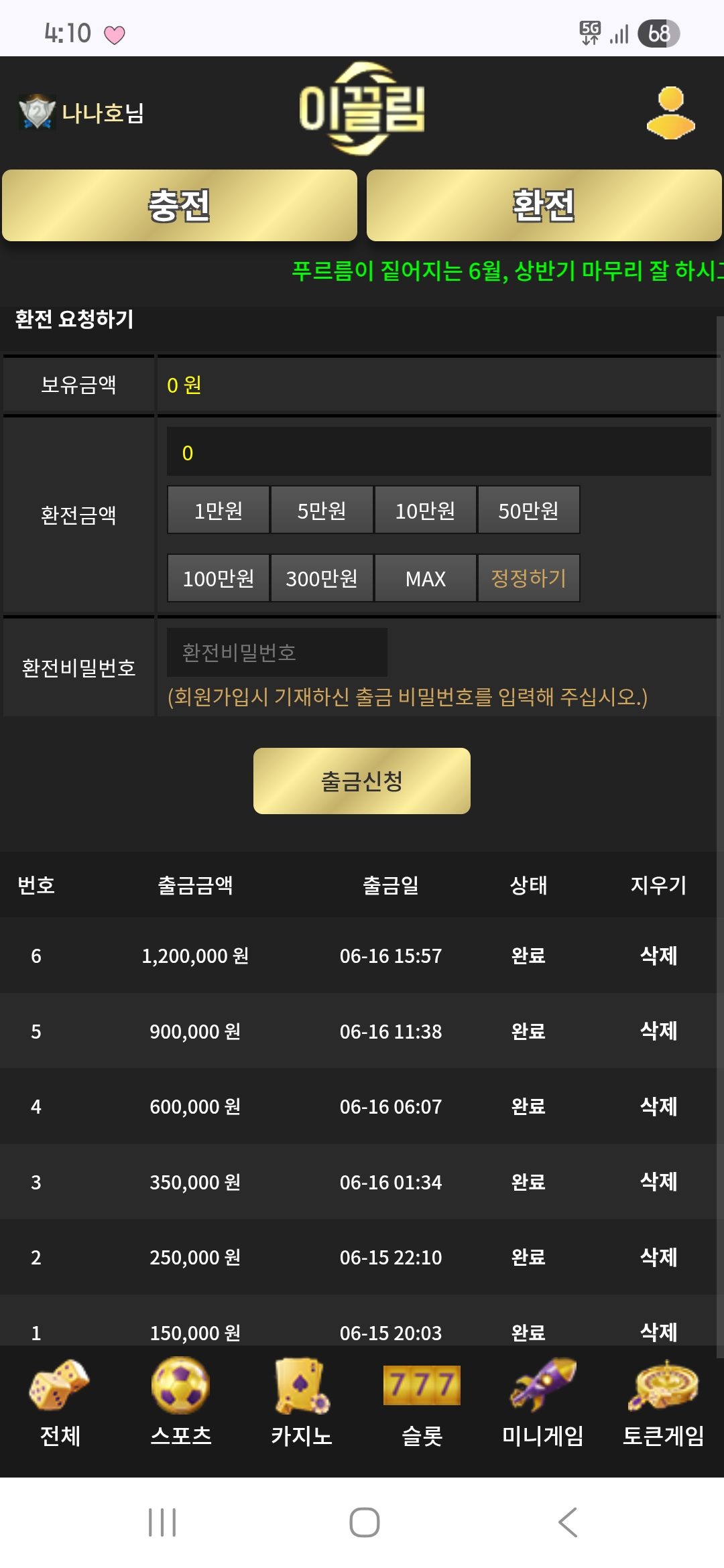Open Android recent apps button
This screenshot has height=1568, width=724.
point(162,1522)
